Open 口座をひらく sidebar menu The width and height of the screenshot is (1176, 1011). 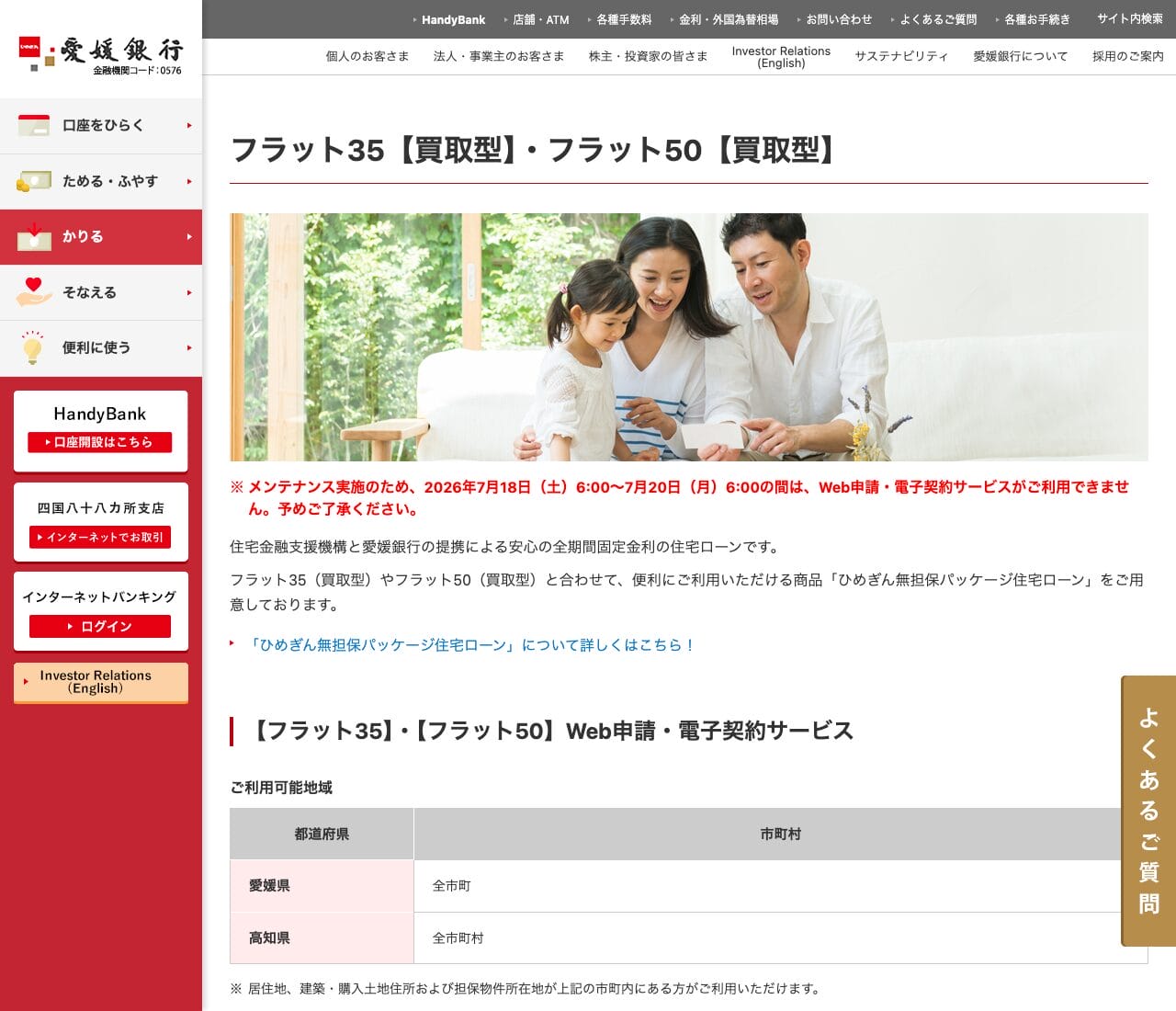click(101, 126)
